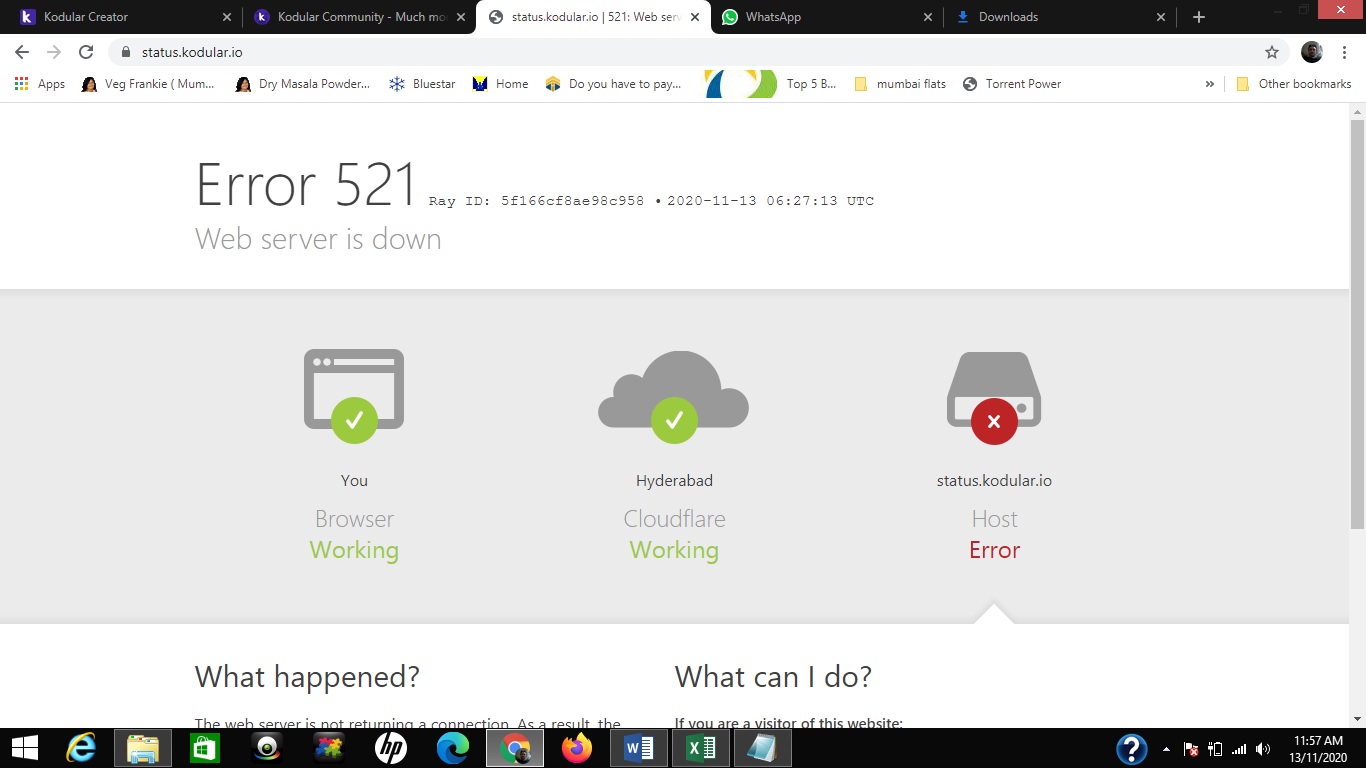Bookmark this page with the star icon
This screenshot has height=768, width=1366.
1272,52
